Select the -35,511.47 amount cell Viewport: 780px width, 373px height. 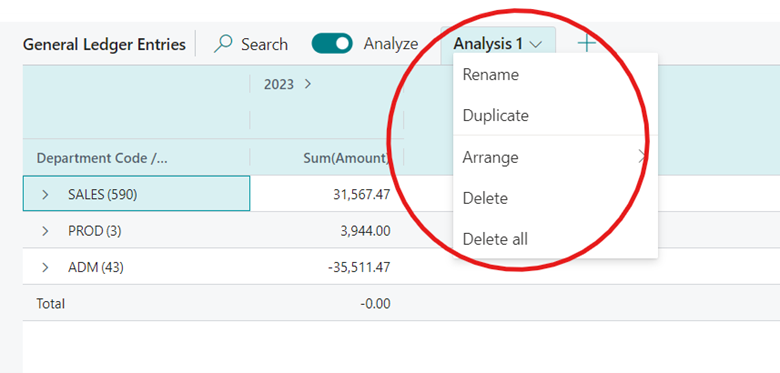coord(359,268)
